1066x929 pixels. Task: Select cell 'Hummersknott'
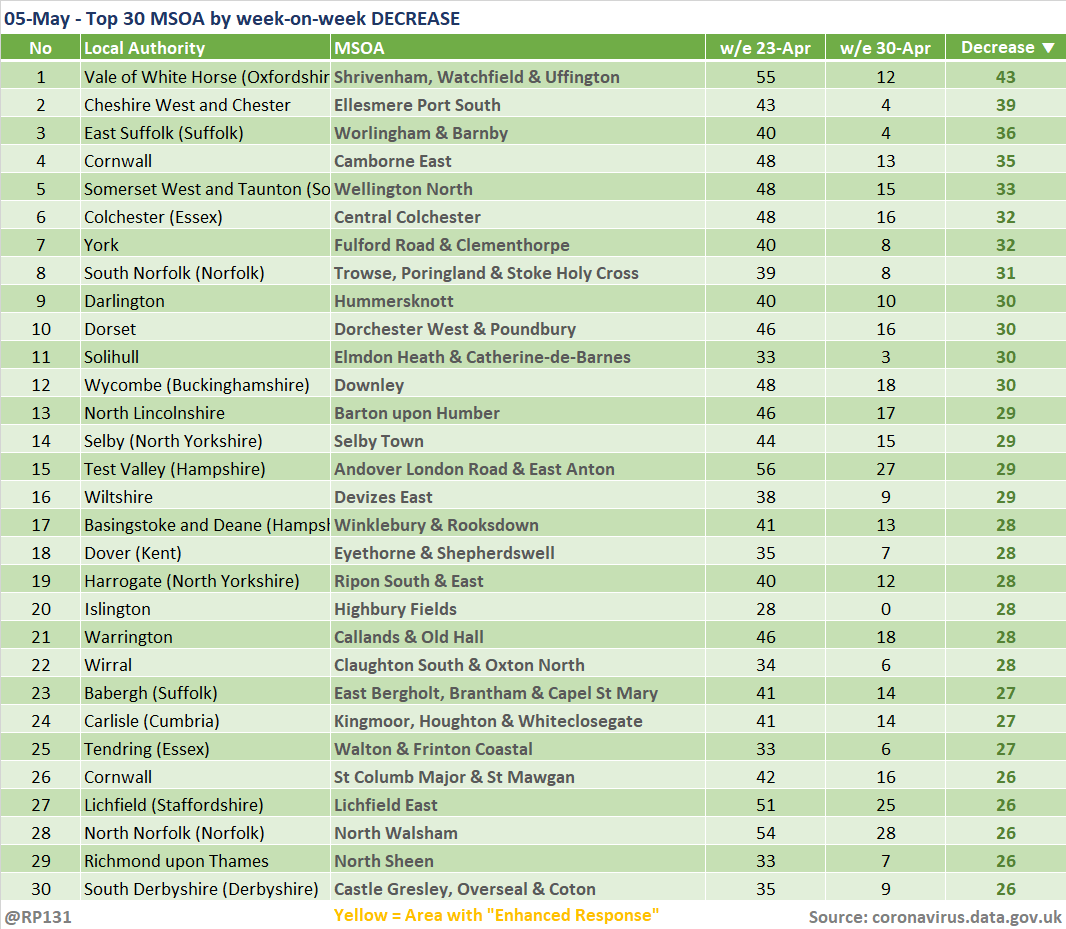[x=517, y=301]
